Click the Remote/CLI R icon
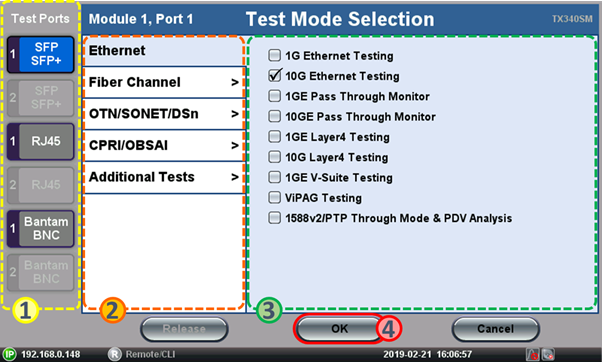This screenshot has width=602, height=362. (114, 354)
